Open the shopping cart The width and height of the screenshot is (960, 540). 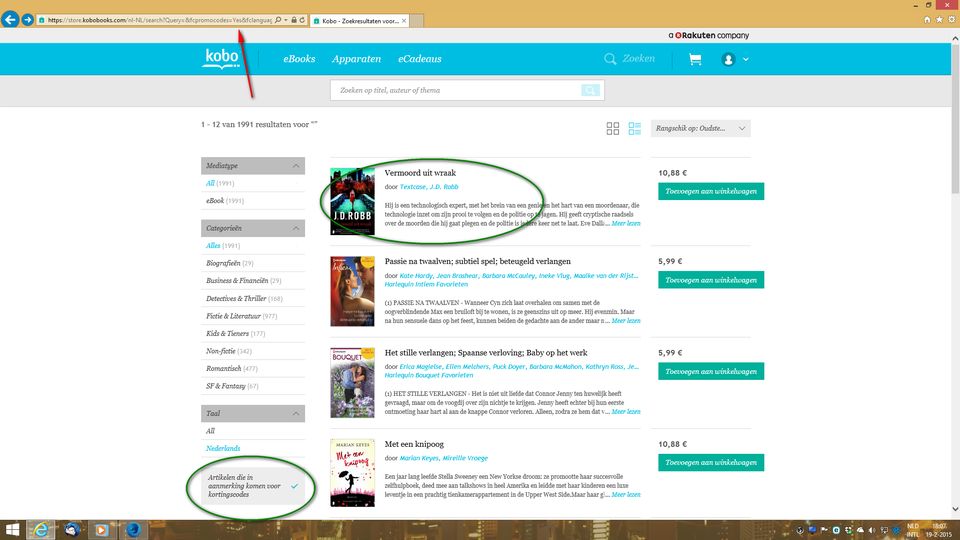[695, 59]
